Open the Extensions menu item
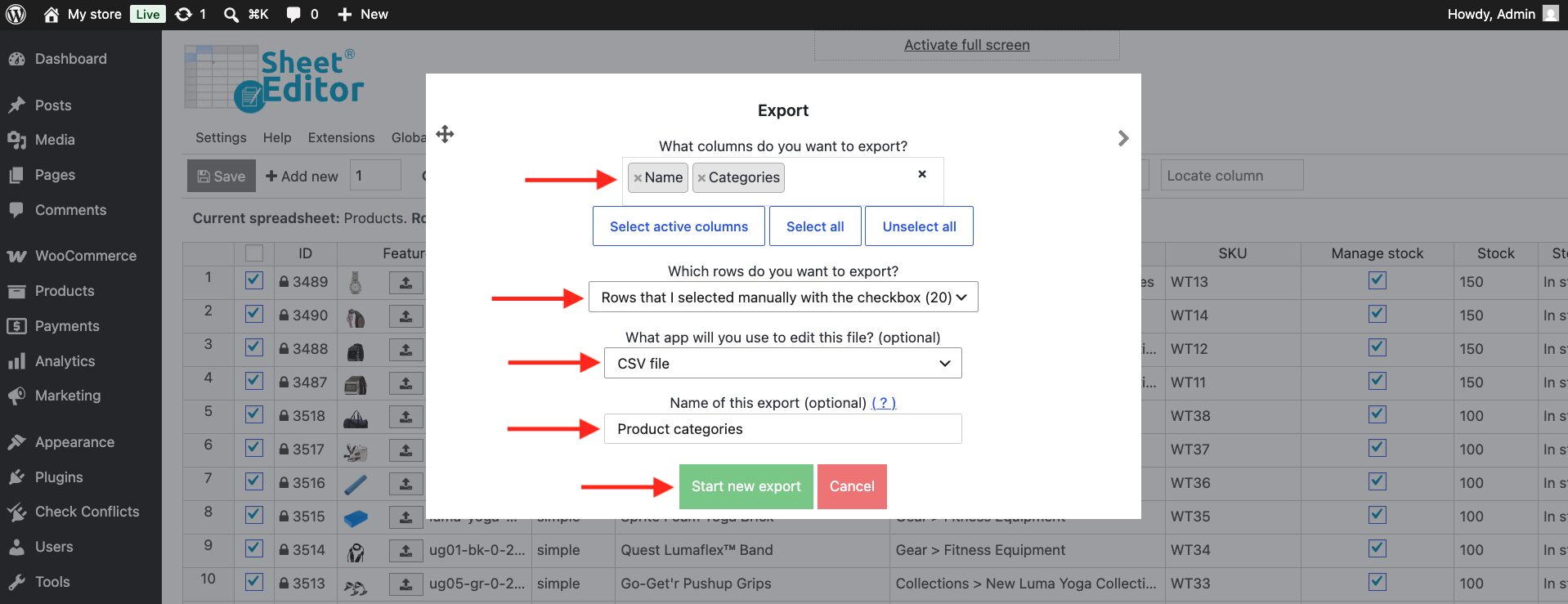The image size is (1568, 604). [341, 137]
